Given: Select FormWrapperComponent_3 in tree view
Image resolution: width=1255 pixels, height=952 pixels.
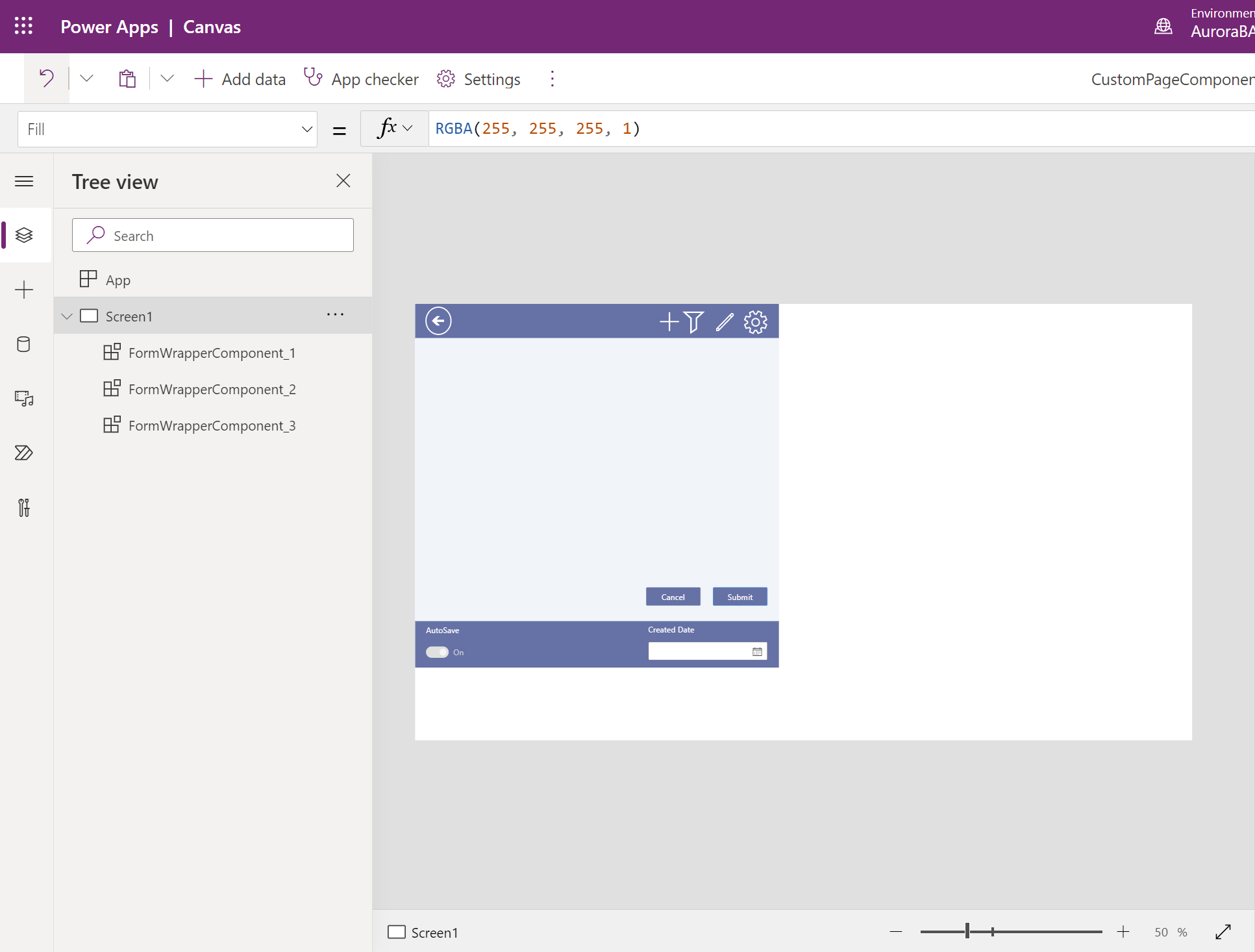Looking at the screenshot, I should pyautogui.click(x=213, y=425).
